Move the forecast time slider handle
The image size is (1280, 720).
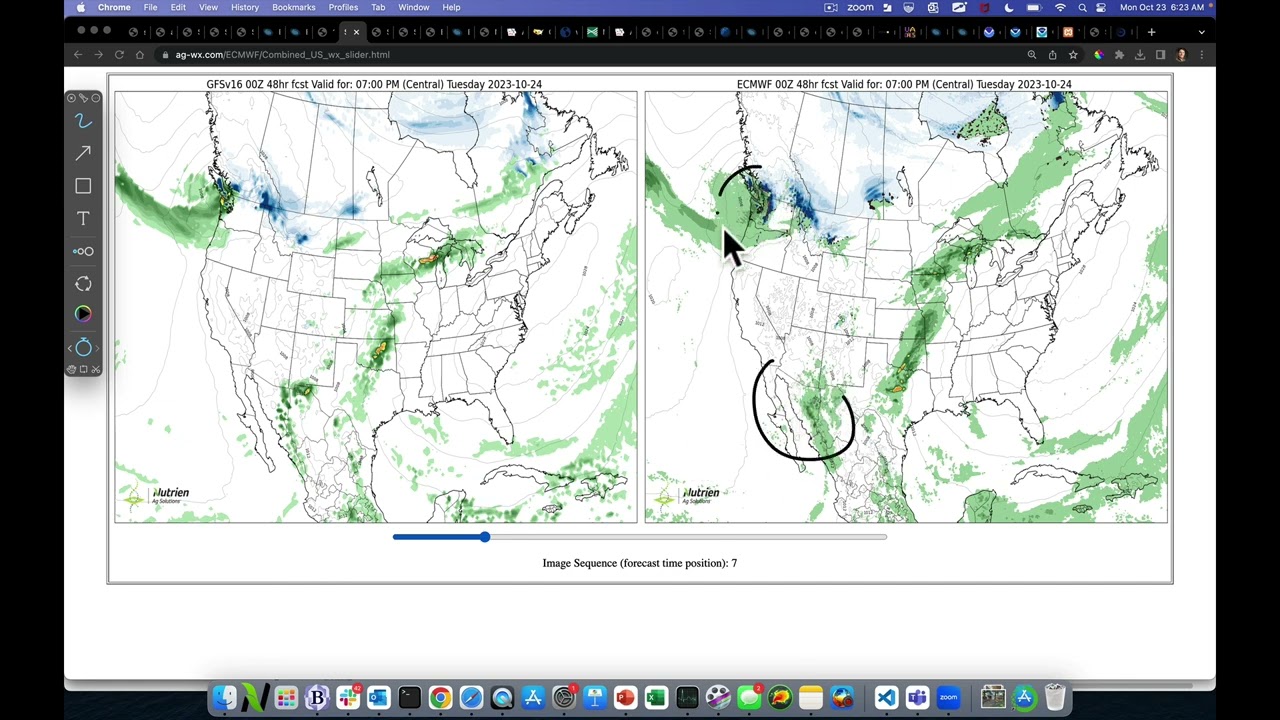point(484,537)
